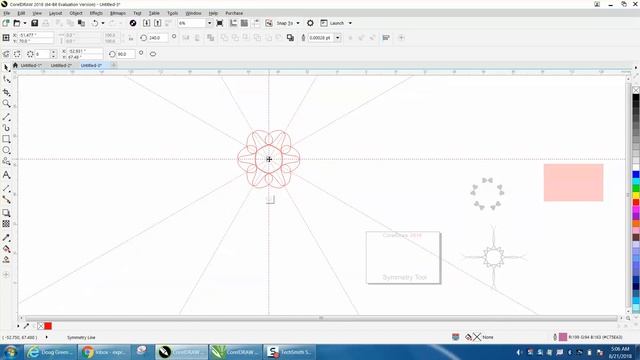Open the Purchase menu
The image size is (640, 360).
coord(234,13)
